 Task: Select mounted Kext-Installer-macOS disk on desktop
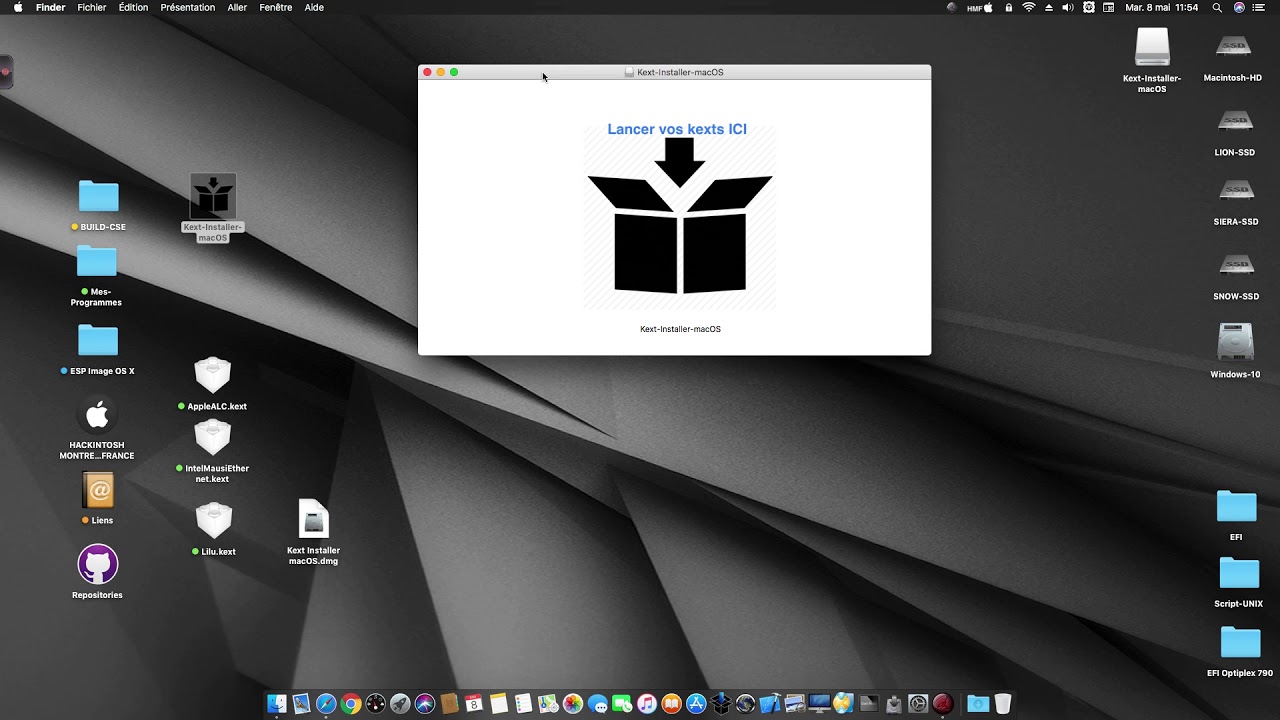[1152, 47]
